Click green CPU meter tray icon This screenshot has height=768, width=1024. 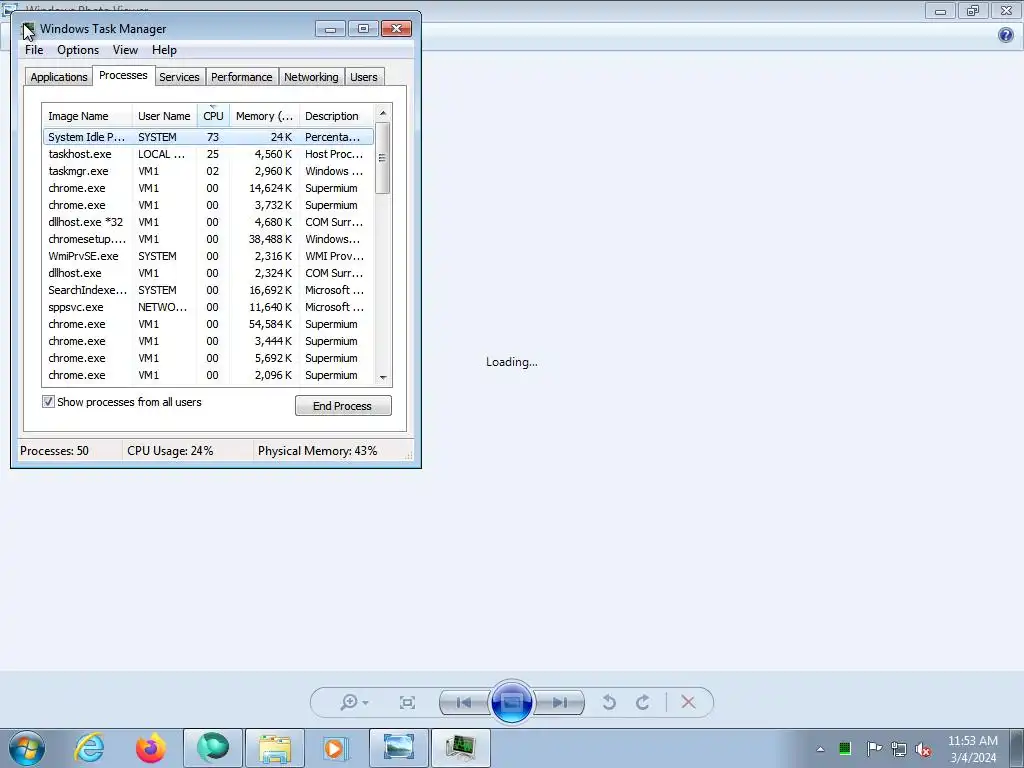click(845, 748)
